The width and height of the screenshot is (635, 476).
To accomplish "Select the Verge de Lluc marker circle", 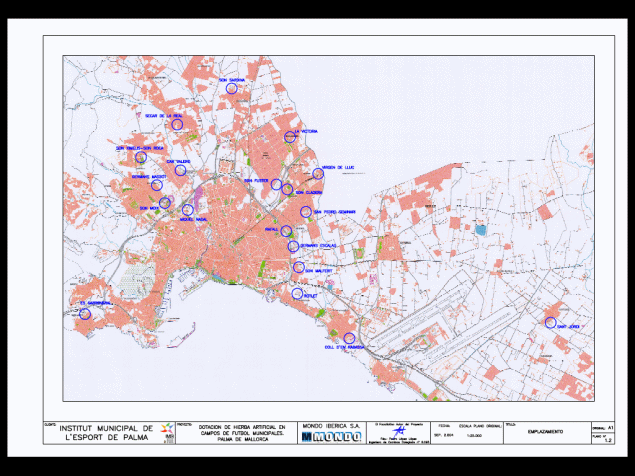I will (318, 173).
